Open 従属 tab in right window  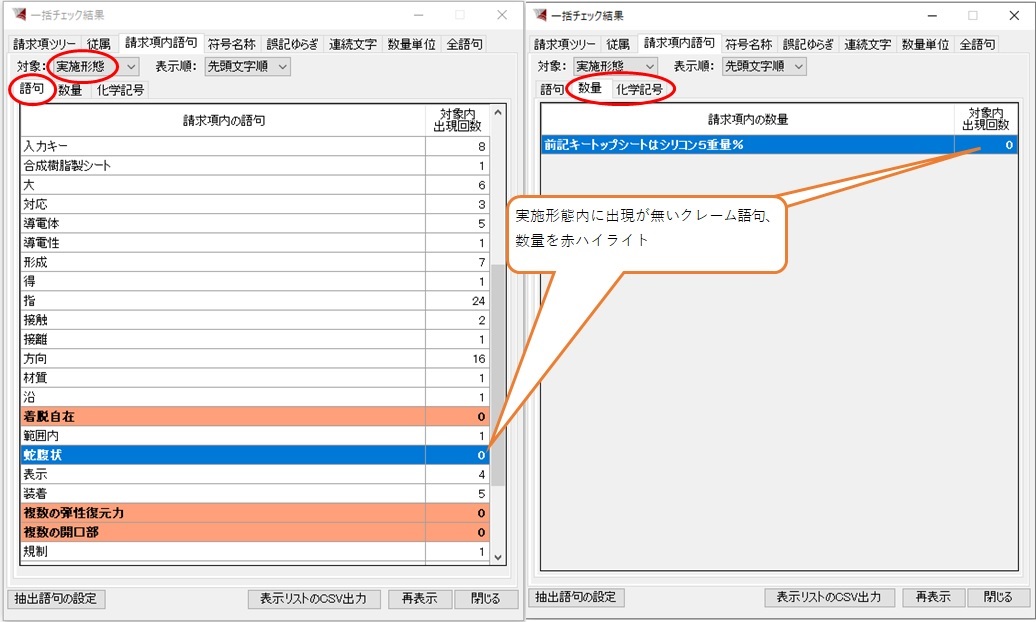point(618,44)
